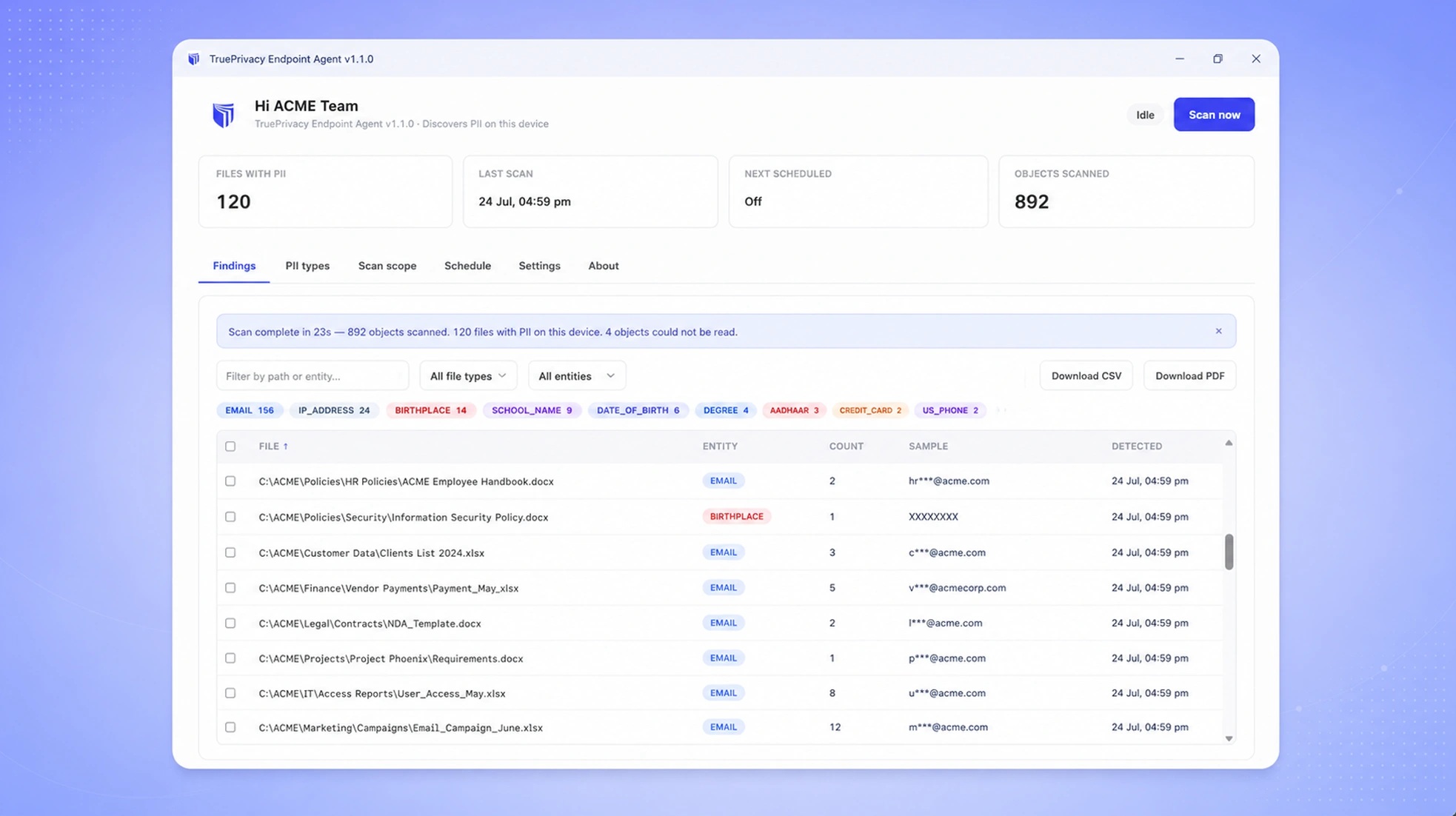
Task: Filter by US_PHONE 2 chip
Action: [x=950, y=410]
